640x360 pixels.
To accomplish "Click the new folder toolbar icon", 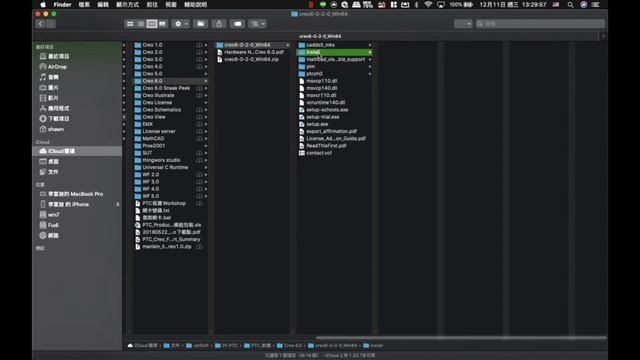I will (x=200, y=24).
